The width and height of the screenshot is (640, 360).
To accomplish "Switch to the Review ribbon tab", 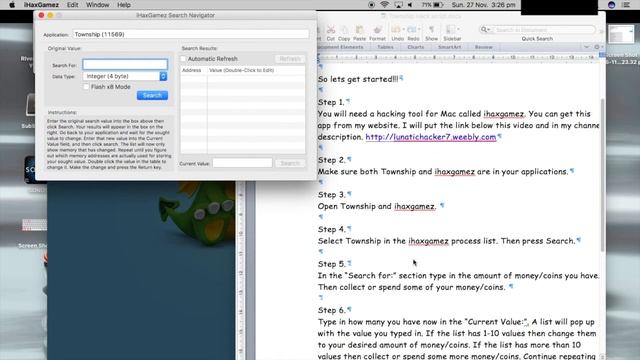I will click(483, 47).
